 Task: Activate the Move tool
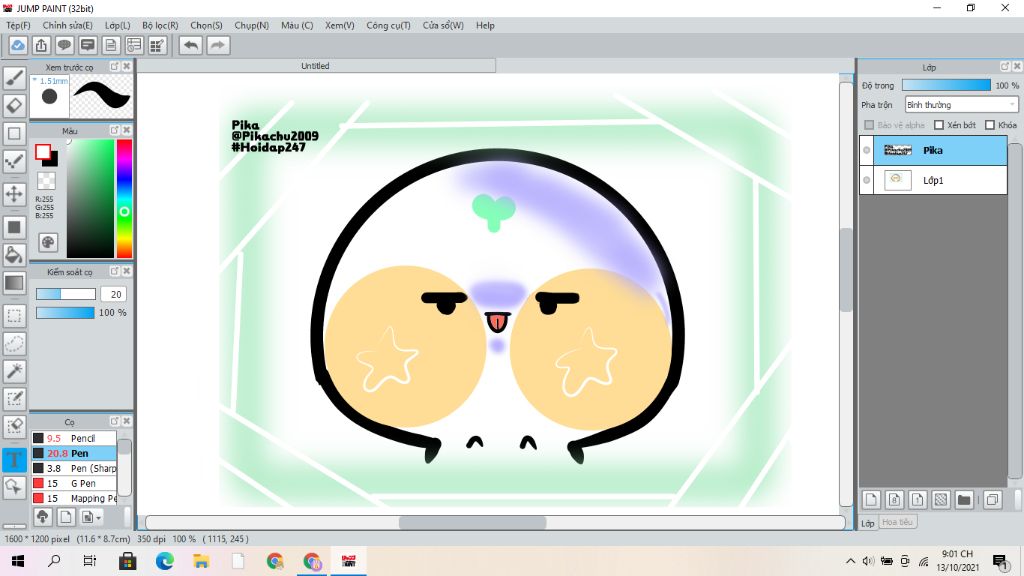coord(14,194)
